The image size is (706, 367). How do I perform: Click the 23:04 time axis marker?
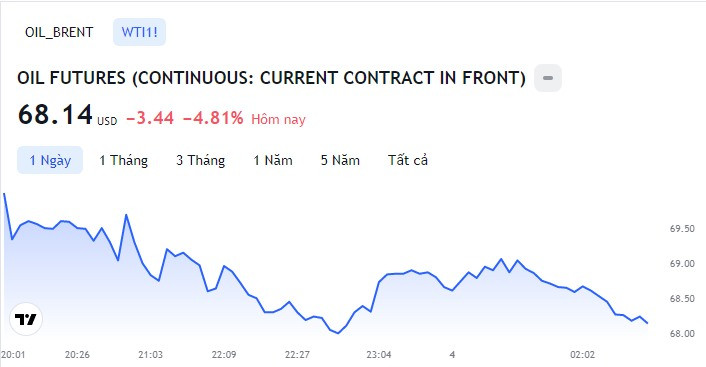coord(379,355)
